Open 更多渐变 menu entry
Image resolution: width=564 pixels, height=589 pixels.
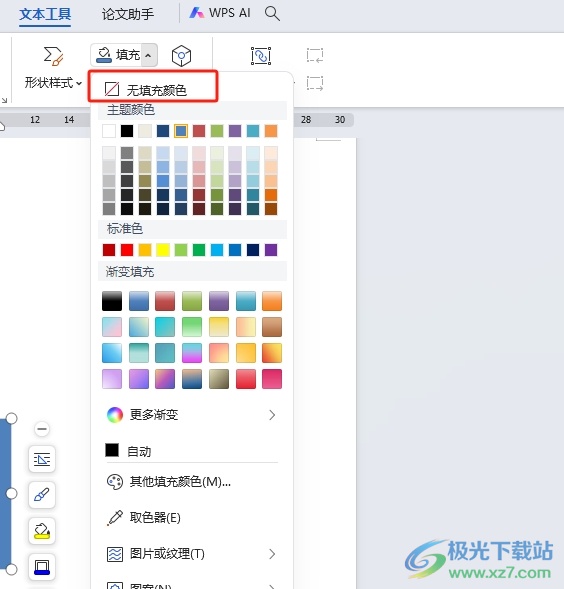[x=192, y=415]
